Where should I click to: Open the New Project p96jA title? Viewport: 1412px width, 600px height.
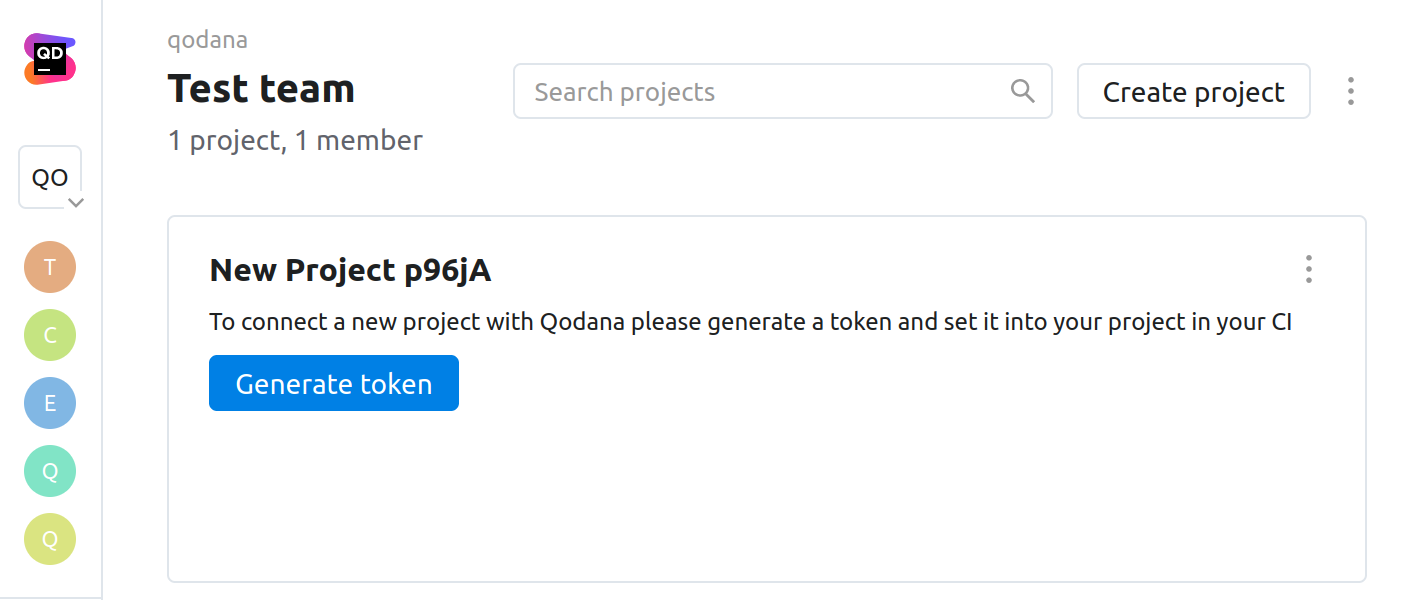coord(350,270)
